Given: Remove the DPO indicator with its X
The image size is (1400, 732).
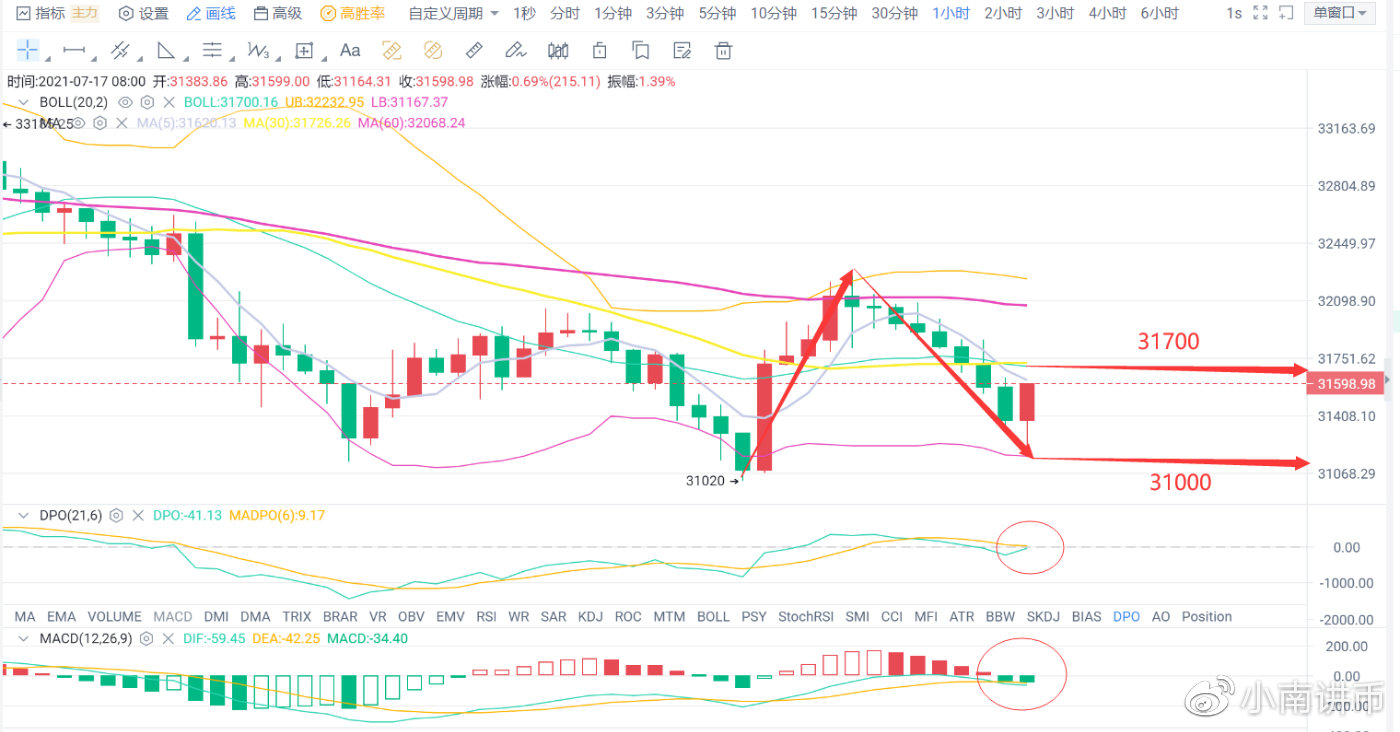Looking at the screenshot, I should [137, 516].
